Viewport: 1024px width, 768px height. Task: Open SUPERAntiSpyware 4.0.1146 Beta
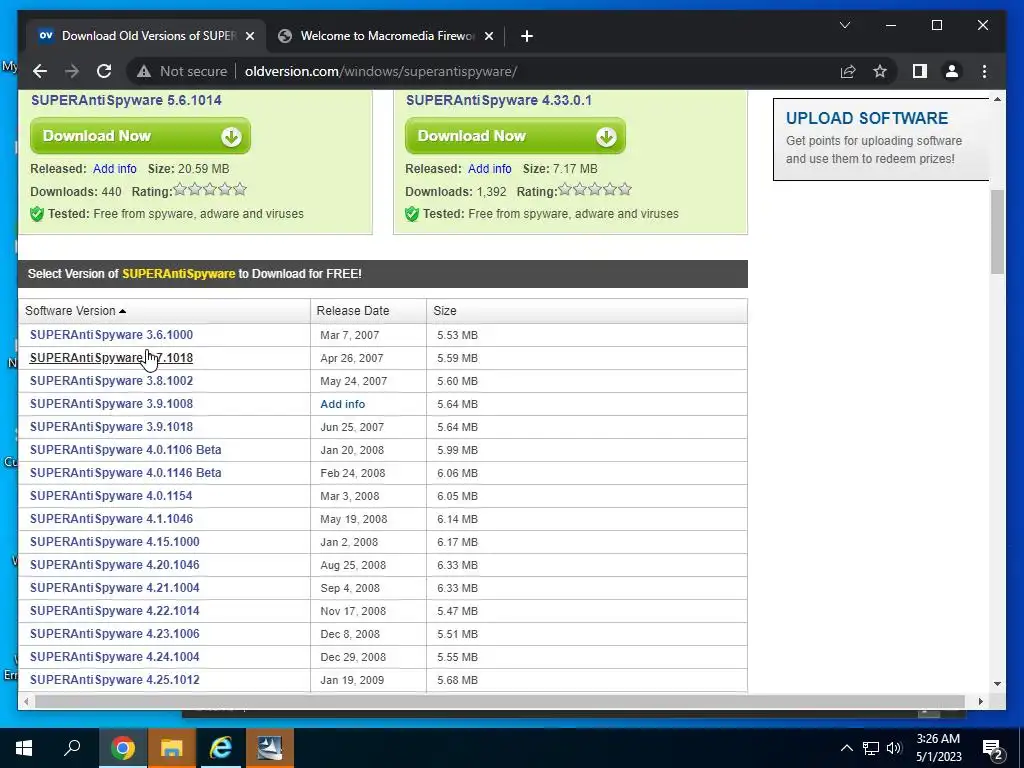click(125, 473)
